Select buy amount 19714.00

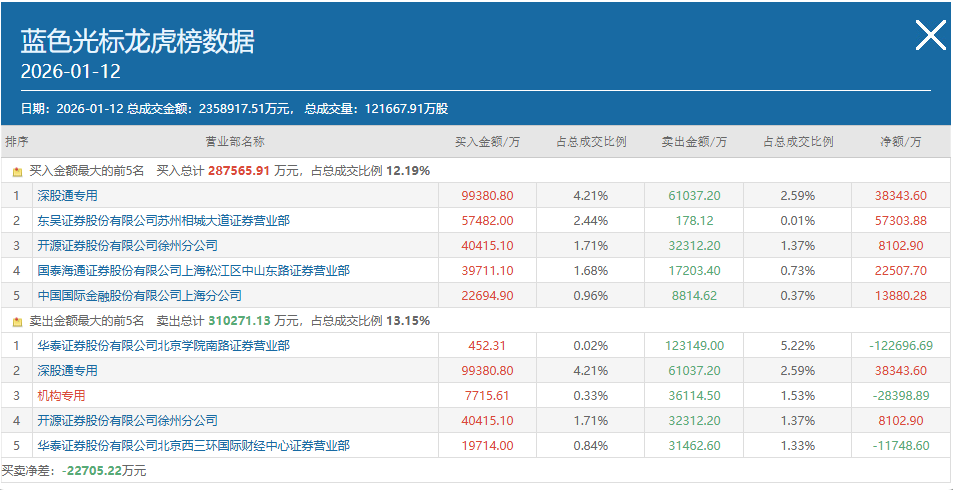point(487,445)
